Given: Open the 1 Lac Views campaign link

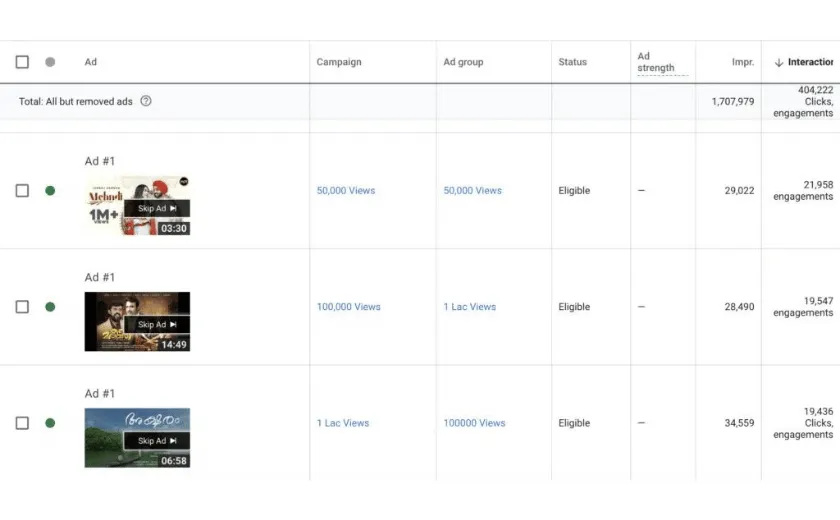Looking at the screenshot, I should pyautogui.click(x=343, y=423).
